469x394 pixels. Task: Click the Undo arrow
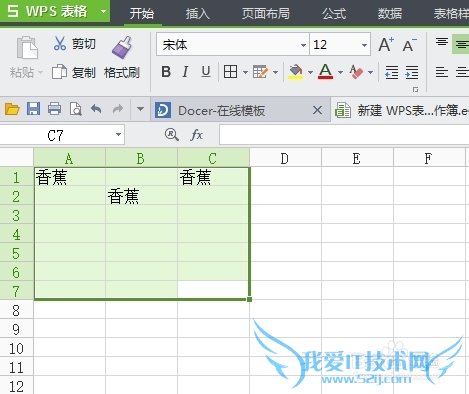96,109
